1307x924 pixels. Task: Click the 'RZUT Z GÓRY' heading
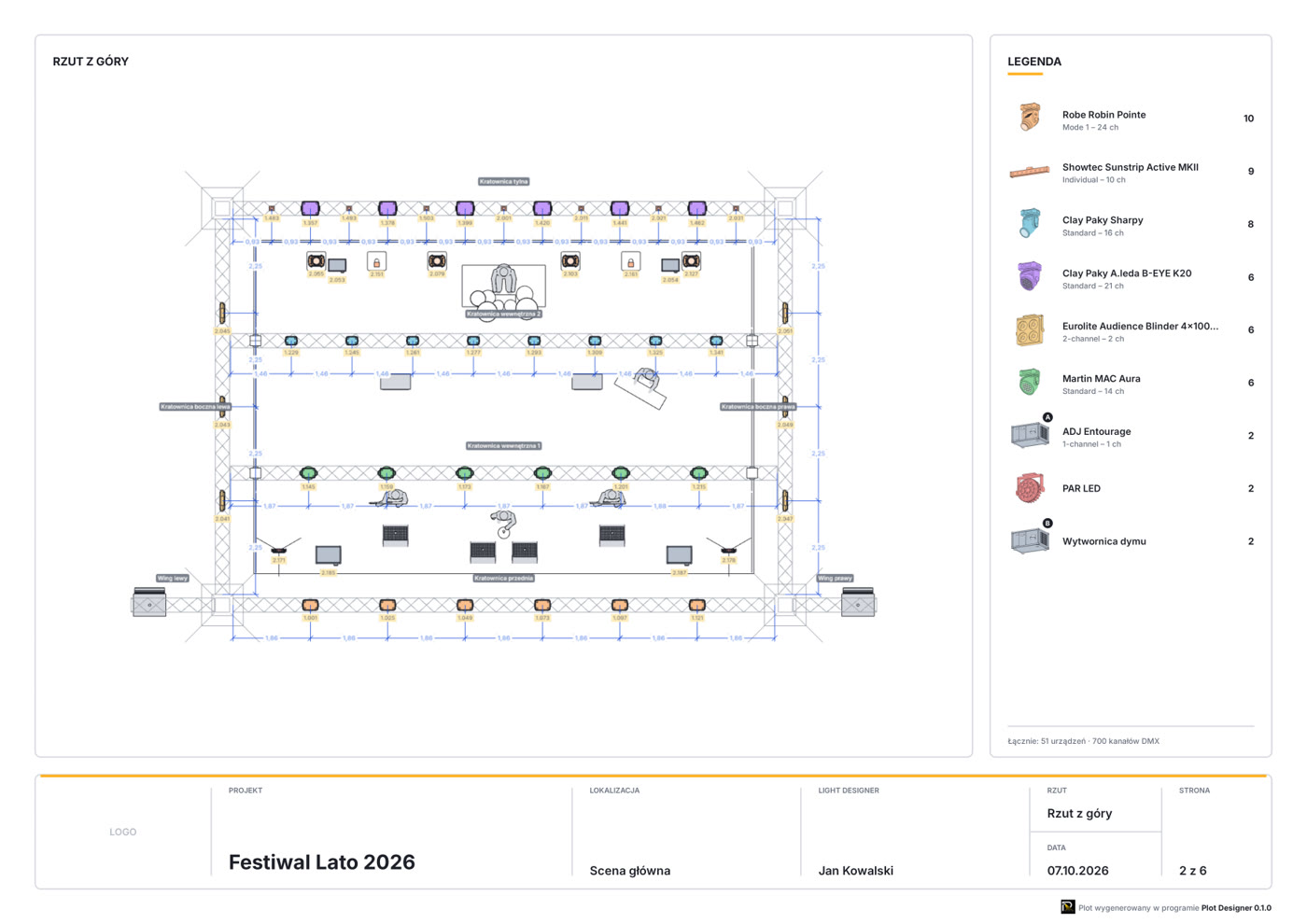(91, 62)
